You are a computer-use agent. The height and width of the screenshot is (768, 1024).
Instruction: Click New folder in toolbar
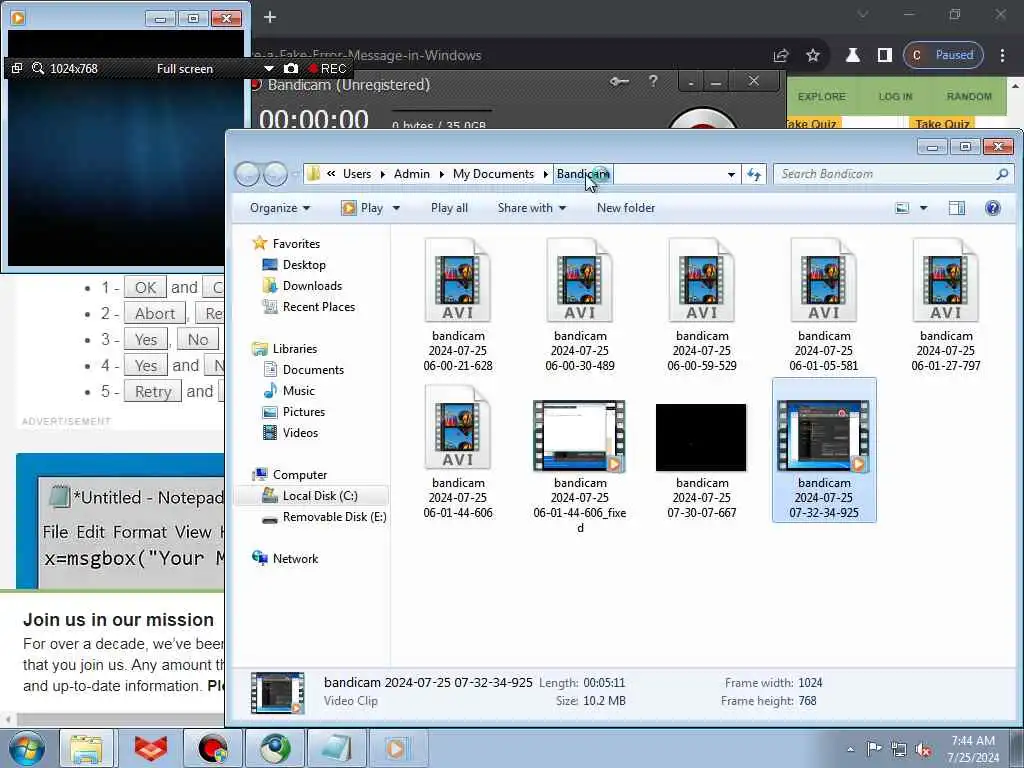pos(626,208)
